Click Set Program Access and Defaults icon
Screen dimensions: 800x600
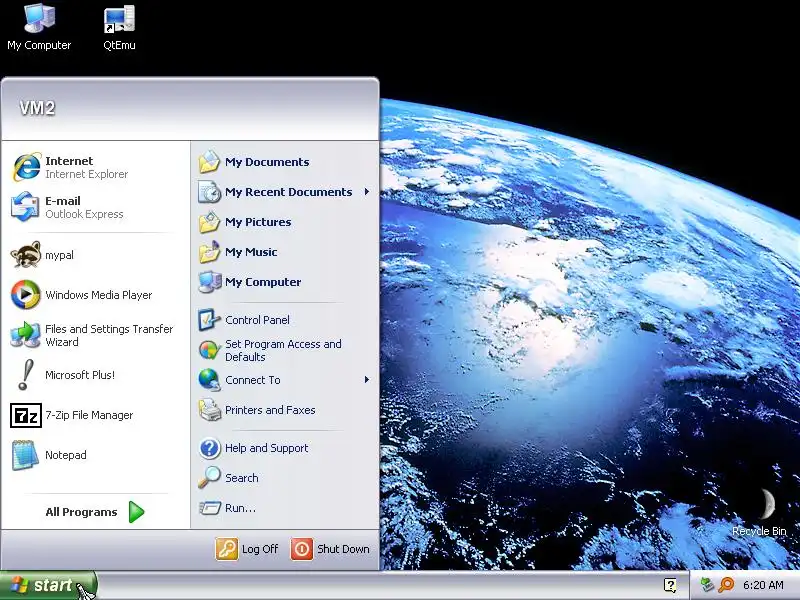pos(209,350)
